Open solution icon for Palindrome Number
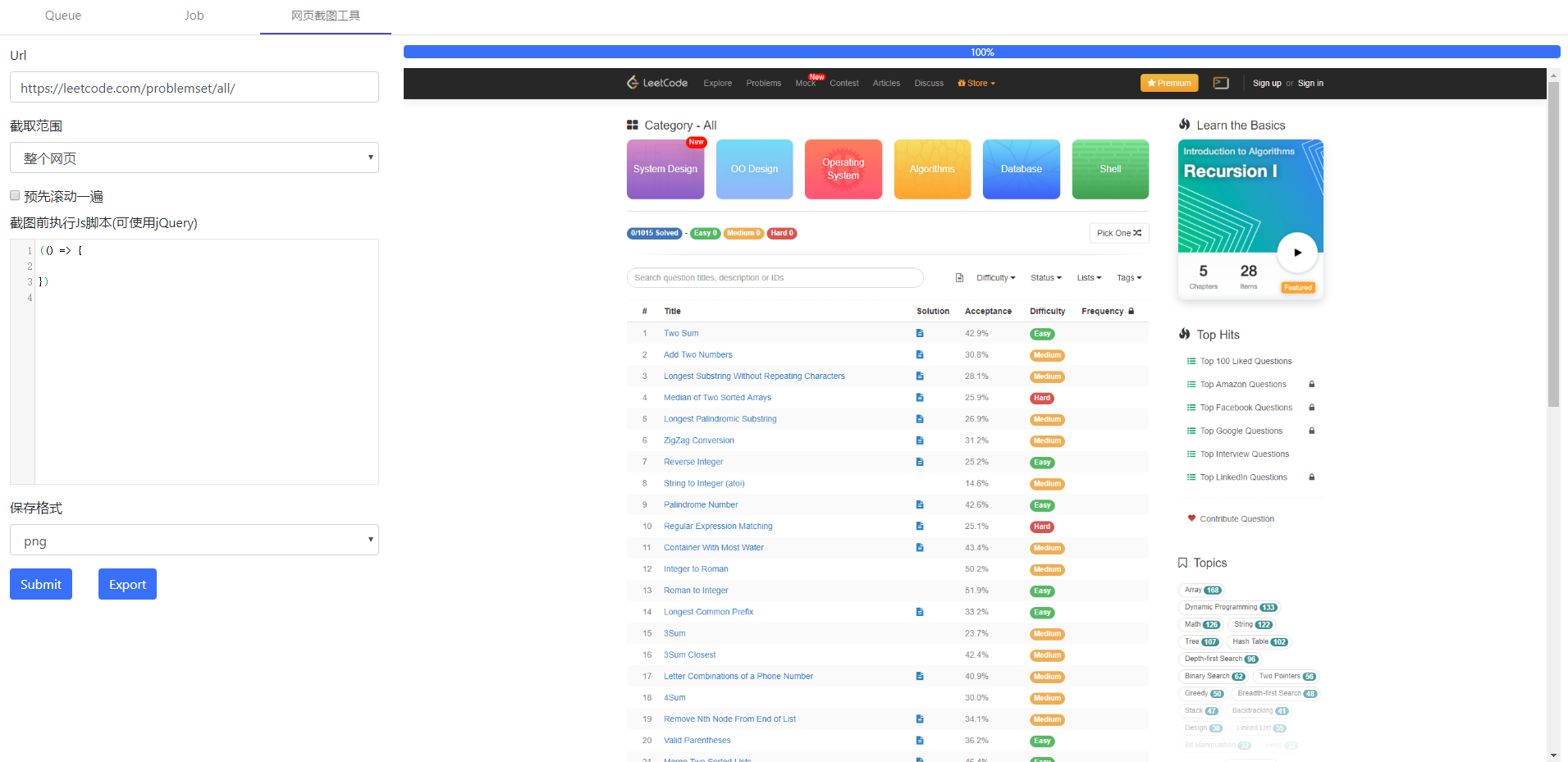The height and width of the screenshot is (762, 1568). click(920, 504)
